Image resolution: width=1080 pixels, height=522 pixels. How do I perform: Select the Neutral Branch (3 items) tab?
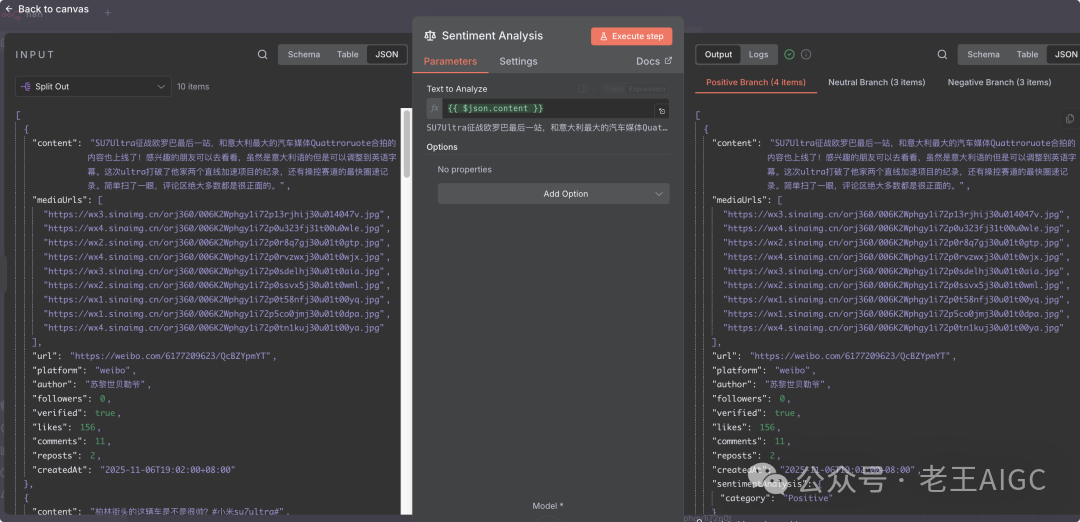tap(876, 82)
